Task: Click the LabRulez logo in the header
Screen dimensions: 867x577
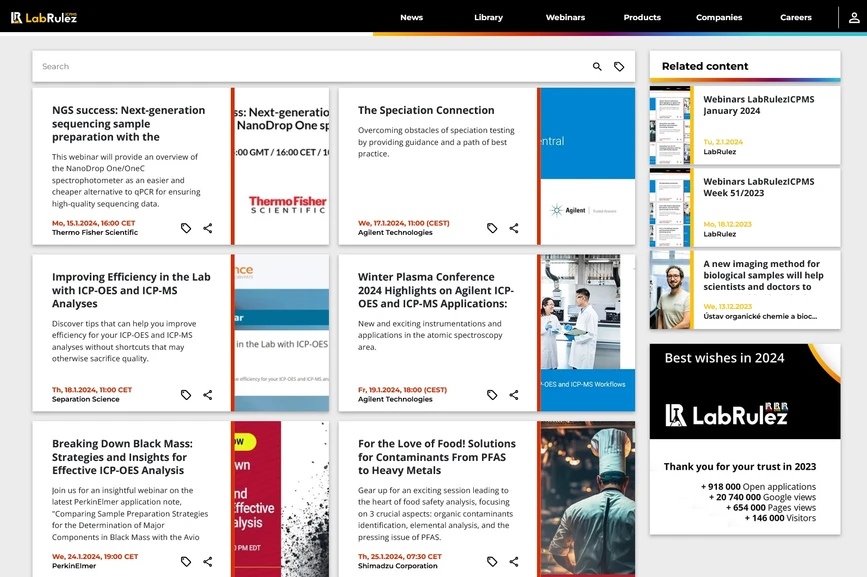Action: [x=44, y=18]
